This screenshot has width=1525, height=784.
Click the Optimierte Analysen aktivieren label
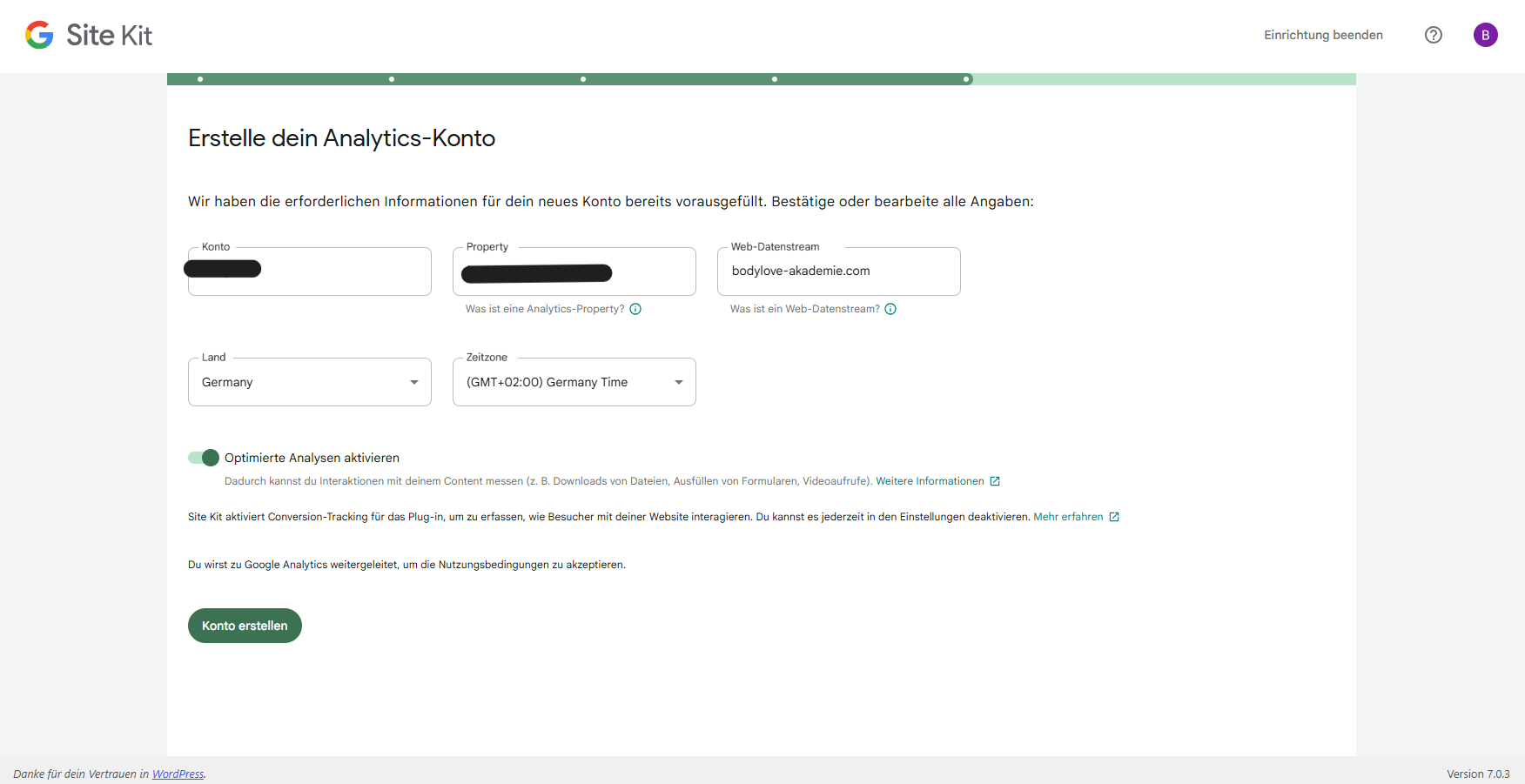312,458
